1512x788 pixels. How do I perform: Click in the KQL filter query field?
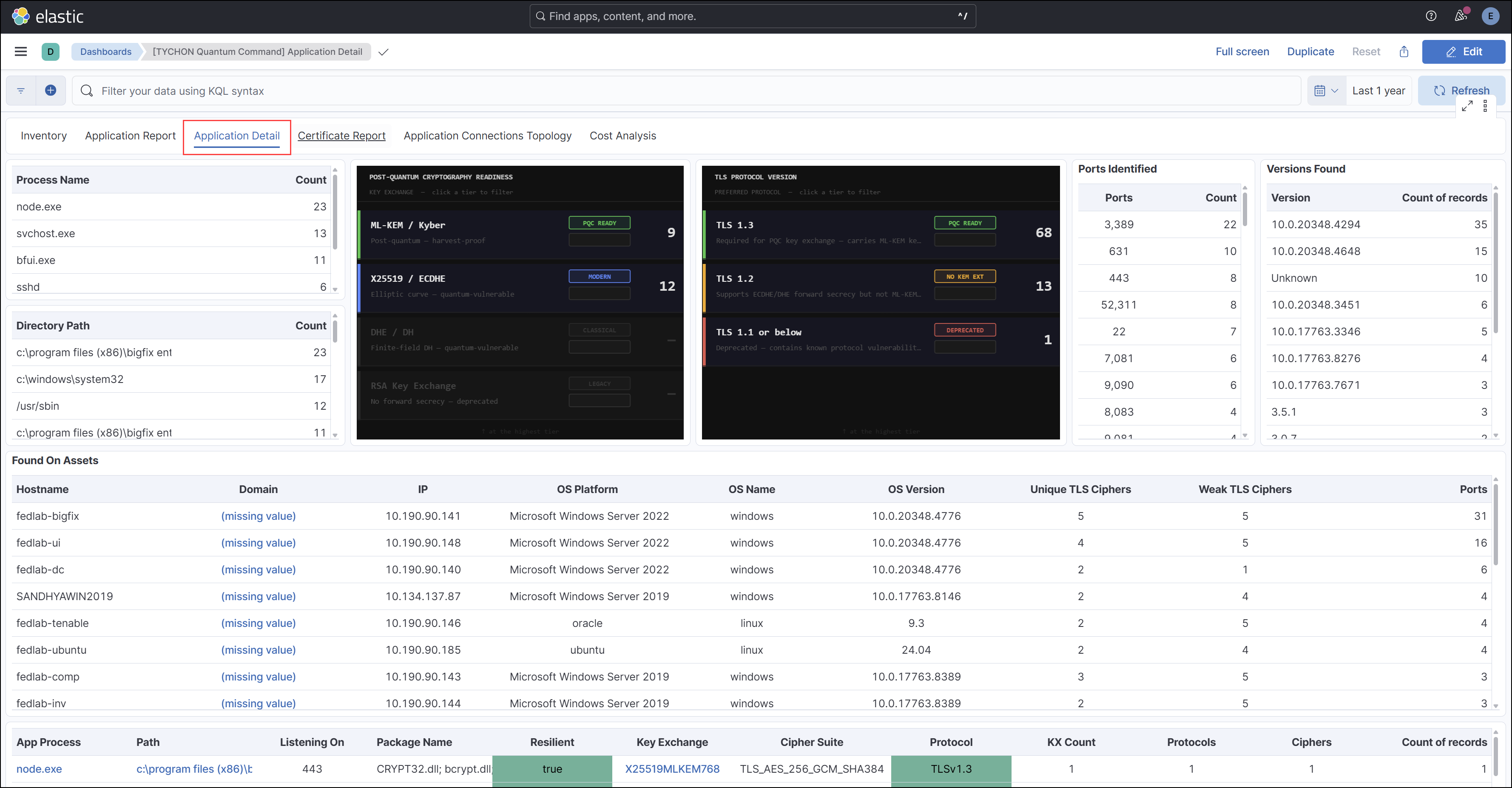pos(686,91)
